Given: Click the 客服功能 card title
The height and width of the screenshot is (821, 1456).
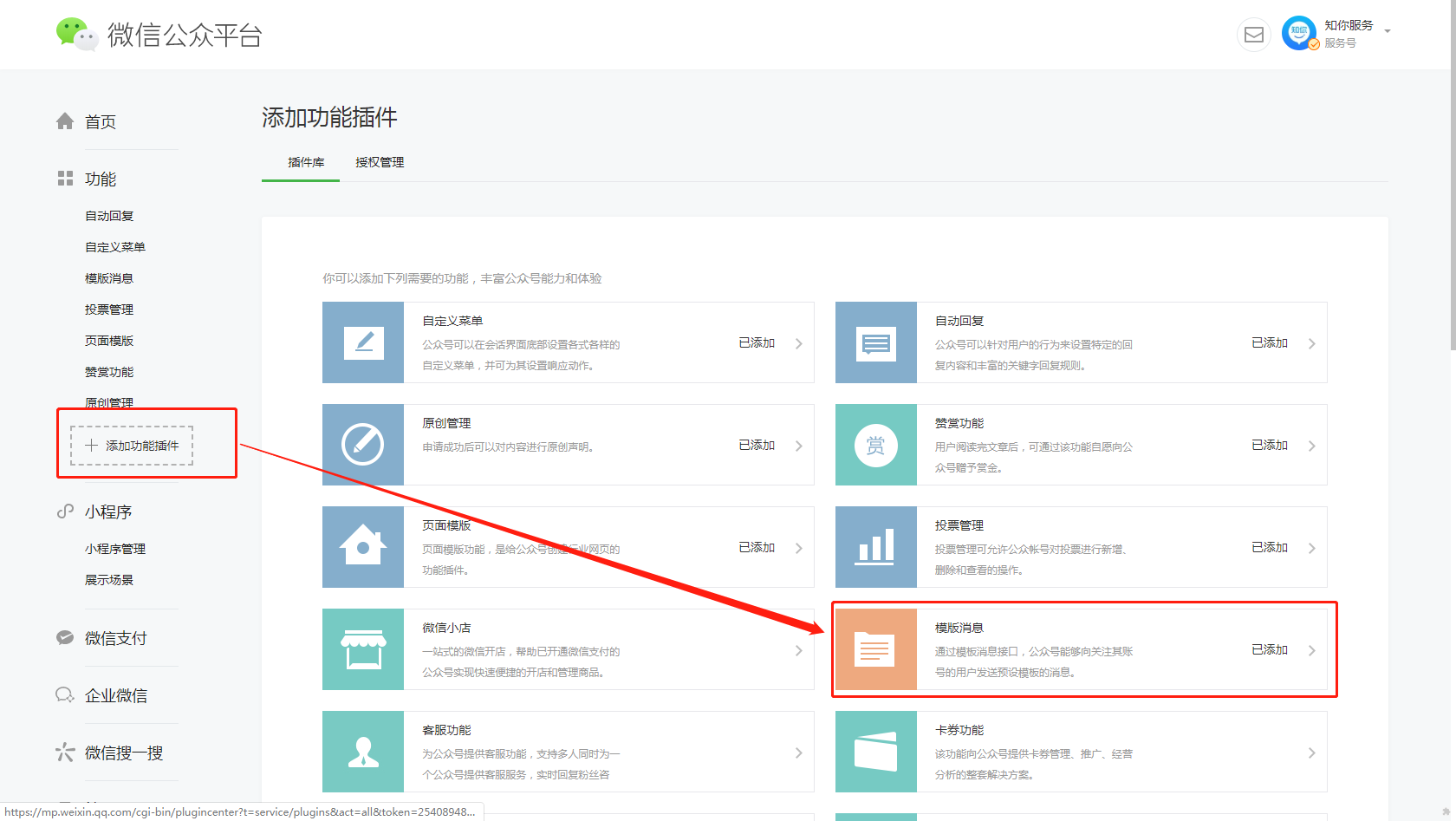Looking at the screenshot, I should pos(446,730).
